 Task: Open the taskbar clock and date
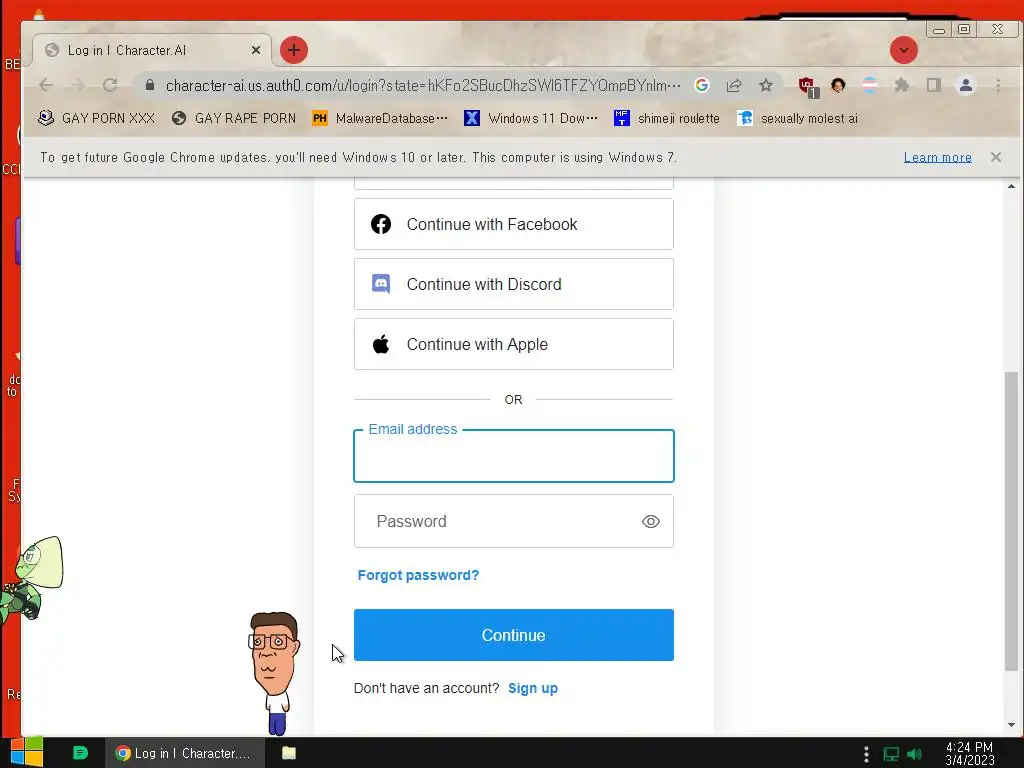point(969,754)
